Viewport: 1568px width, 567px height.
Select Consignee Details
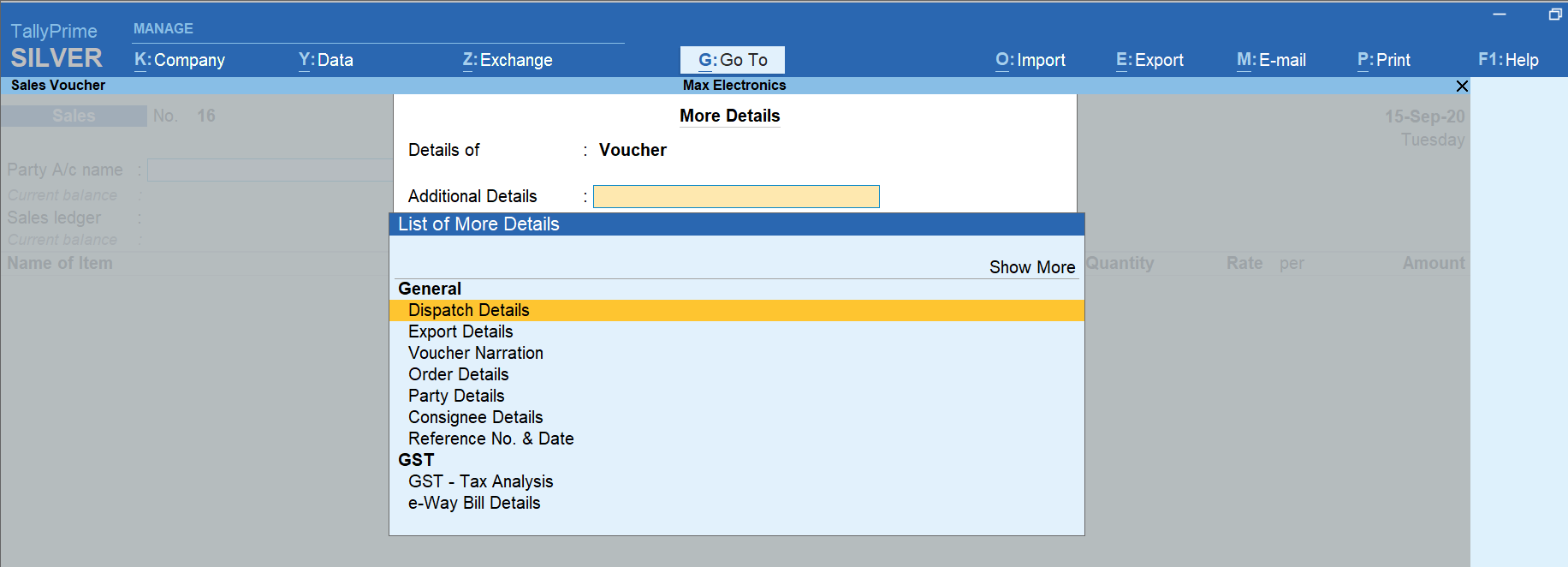(x=737, y=417)
